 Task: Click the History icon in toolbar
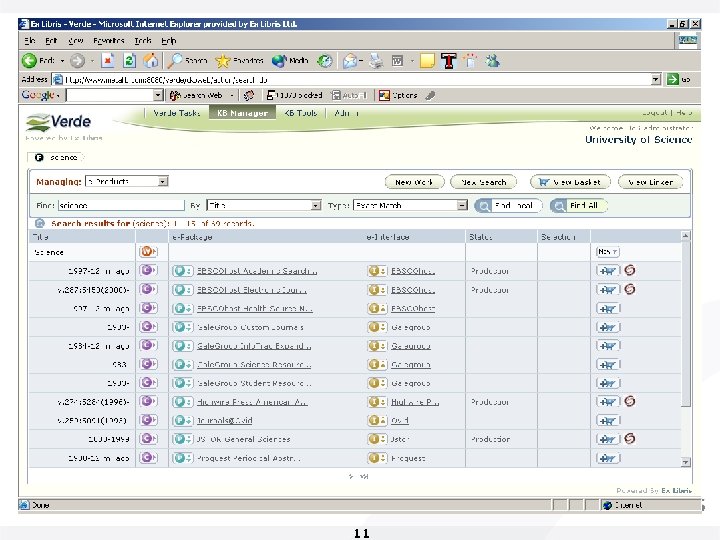pyautogui.click(x=325, y=61)
